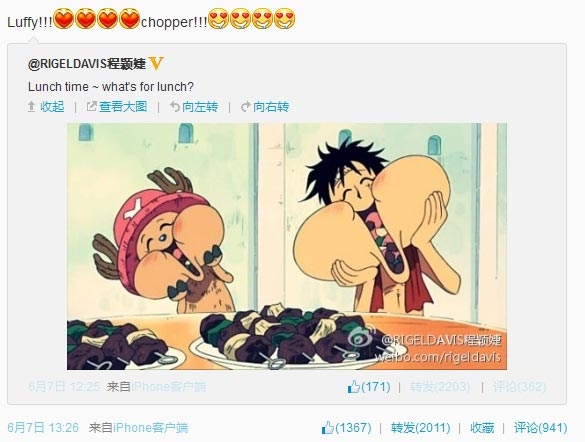Like the original post with 171 thumbs-up
585x442 pixels.
(369, 386)
